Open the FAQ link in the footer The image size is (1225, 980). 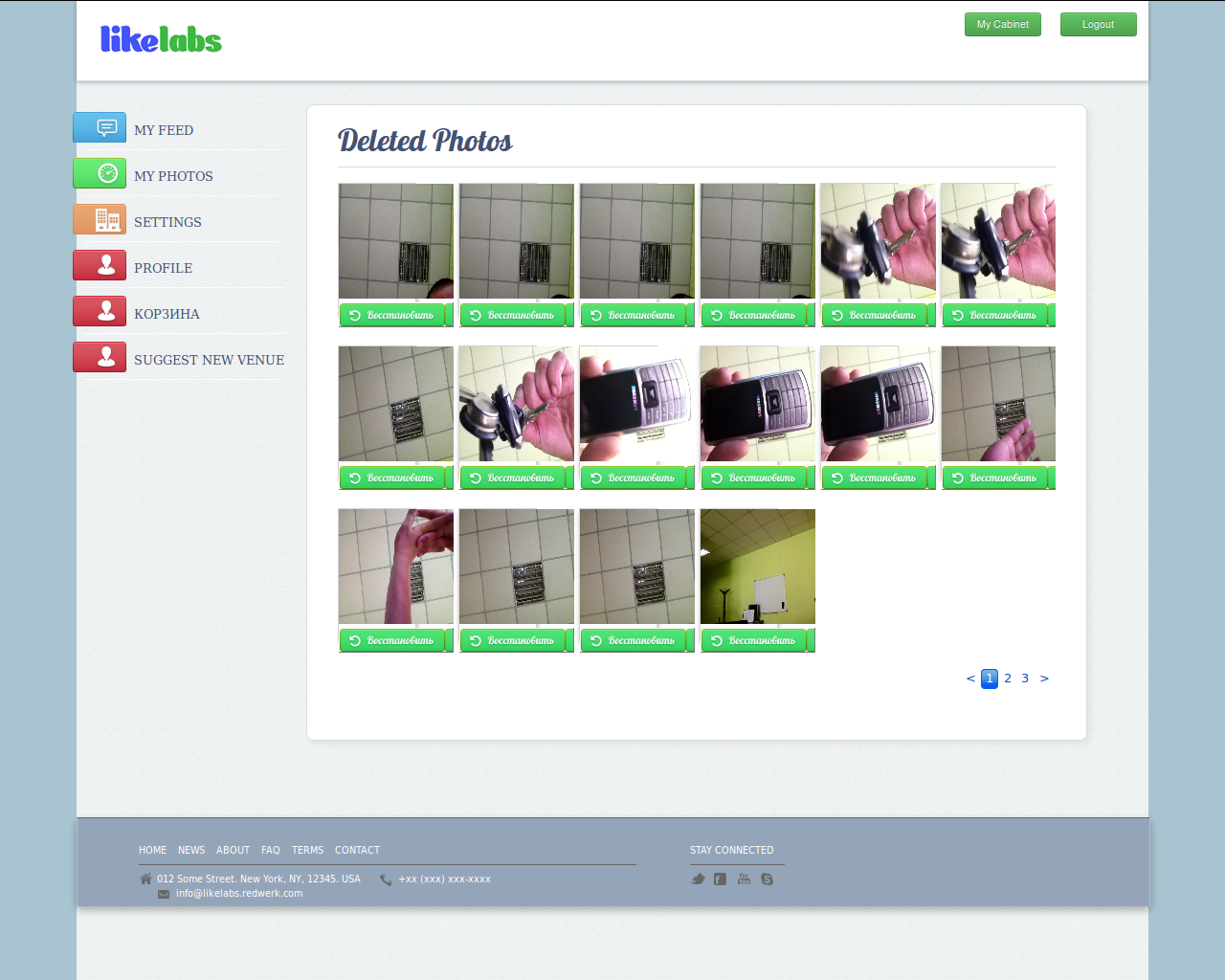point(271,850)
